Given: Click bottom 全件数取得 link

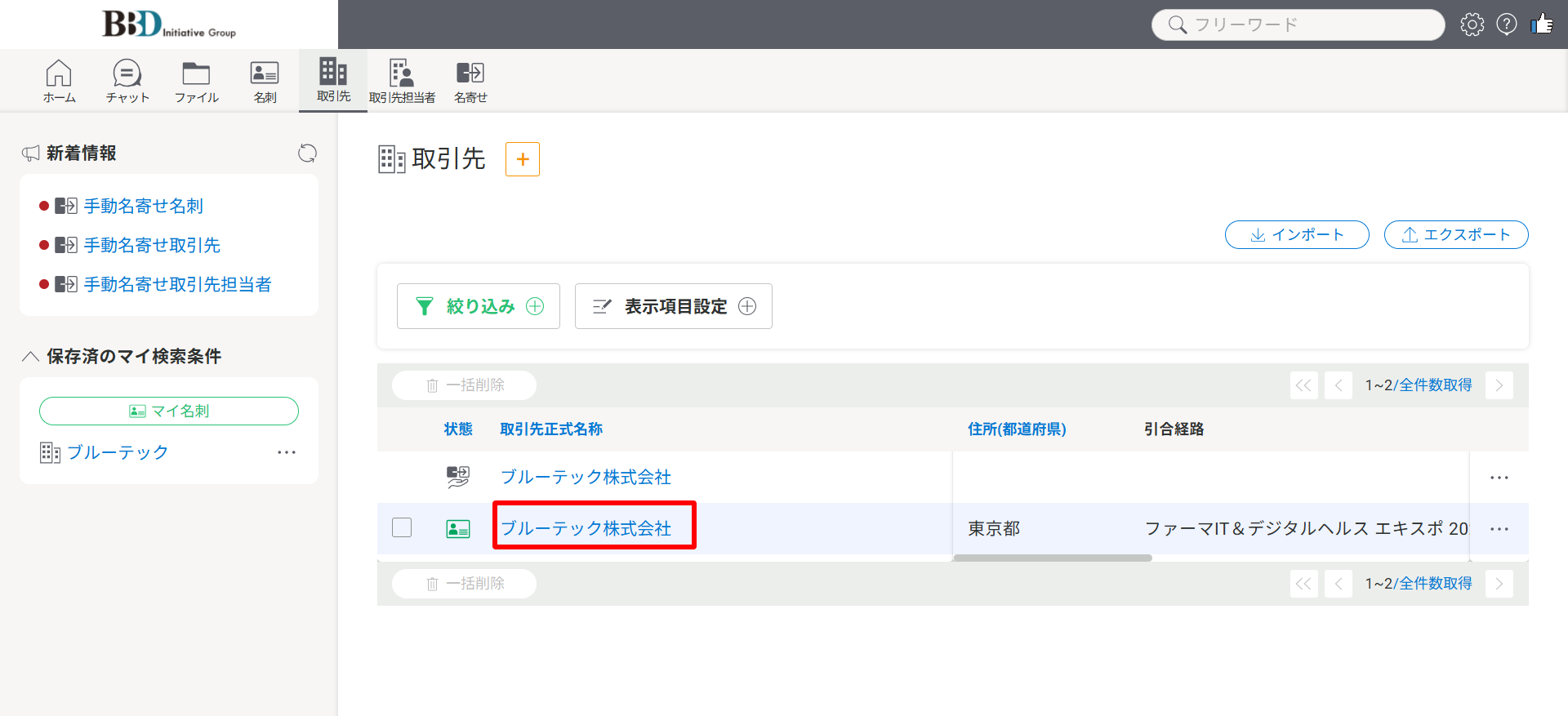Looking at the screenshot, I should (1436, 584).
